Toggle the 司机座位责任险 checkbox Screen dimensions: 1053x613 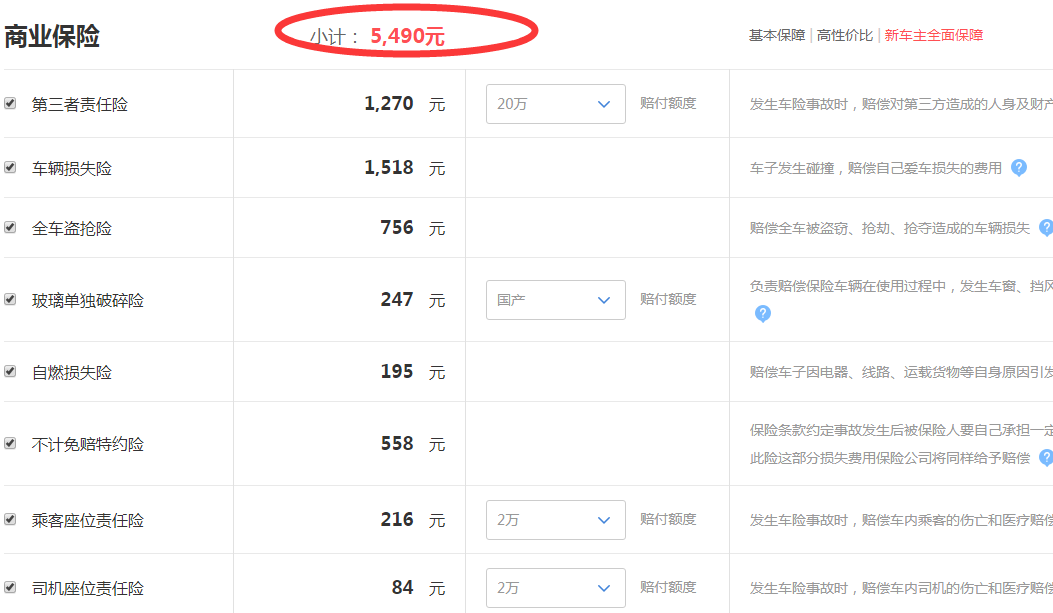[x=10, y=587]
